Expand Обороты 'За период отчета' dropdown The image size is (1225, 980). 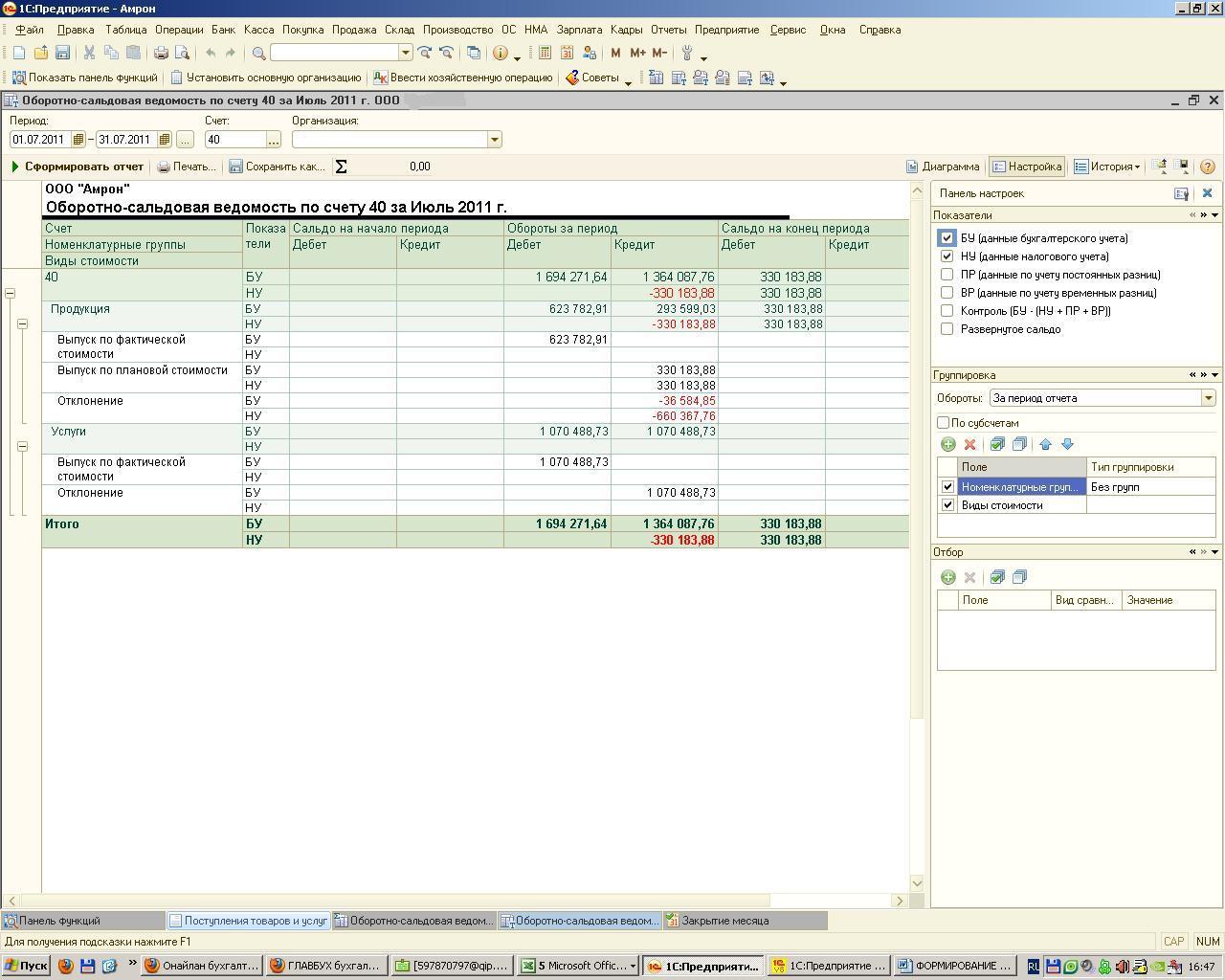coord(1208,398)
